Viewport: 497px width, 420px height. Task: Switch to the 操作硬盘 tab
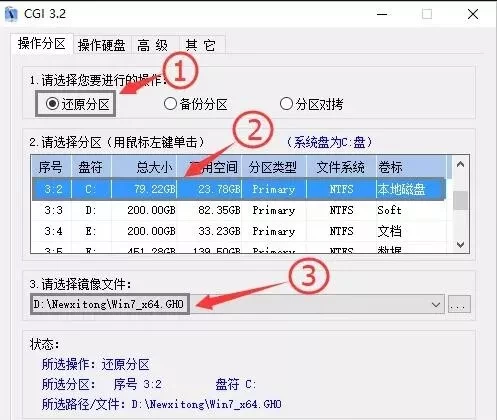tap(101, 45)
